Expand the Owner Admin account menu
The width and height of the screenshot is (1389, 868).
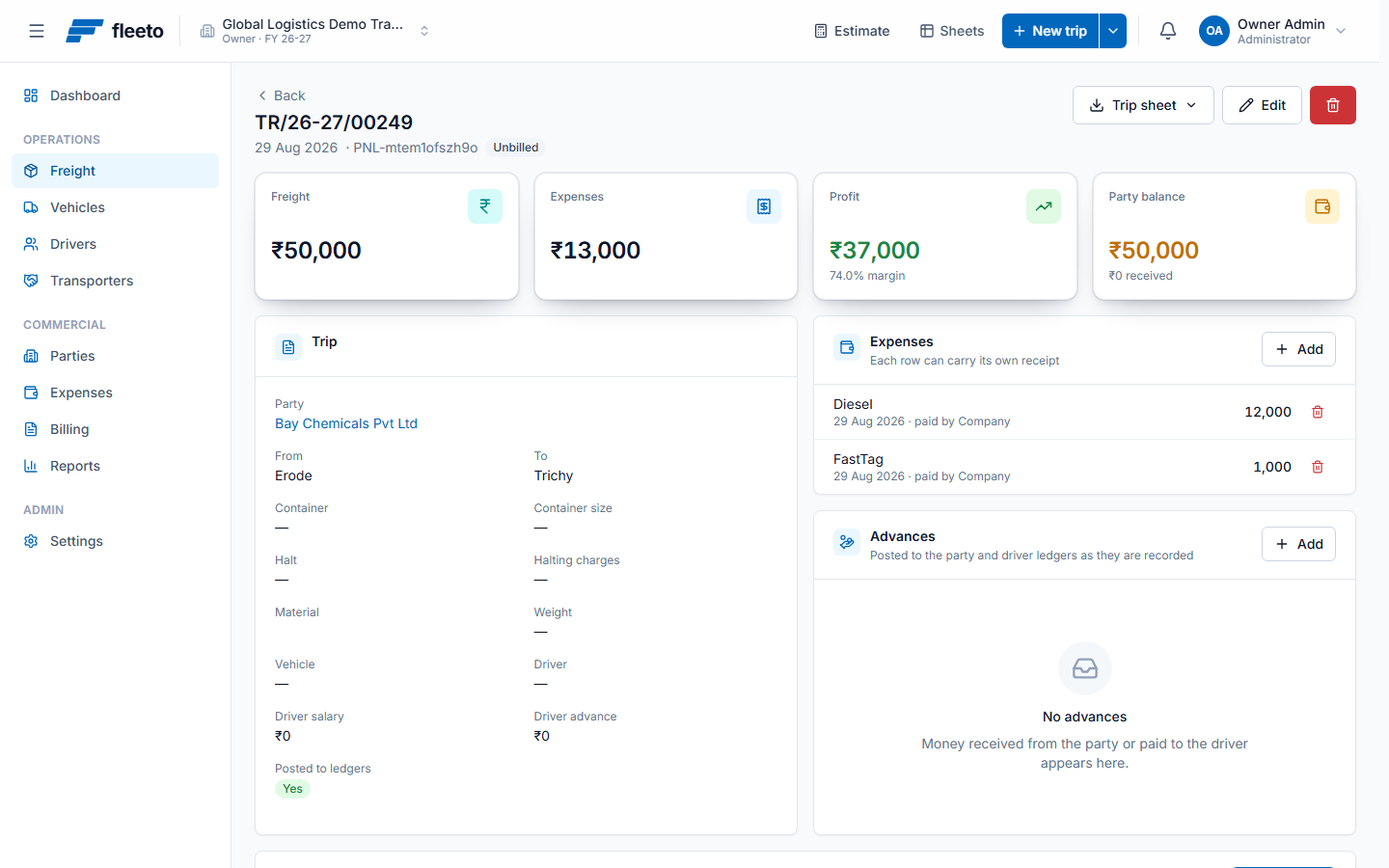(x=1341, y=31)
